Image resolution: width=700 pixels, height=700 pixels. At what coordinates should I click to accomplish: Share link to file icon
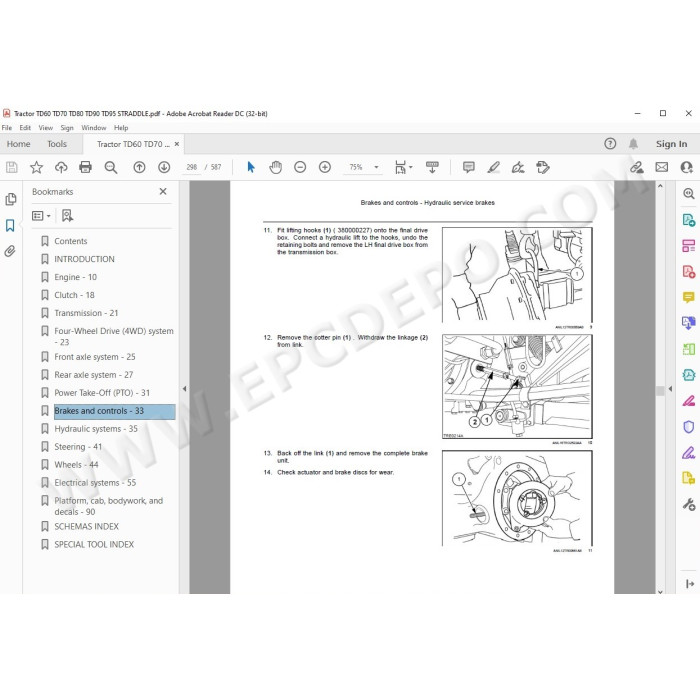click(x=637, y=167)
